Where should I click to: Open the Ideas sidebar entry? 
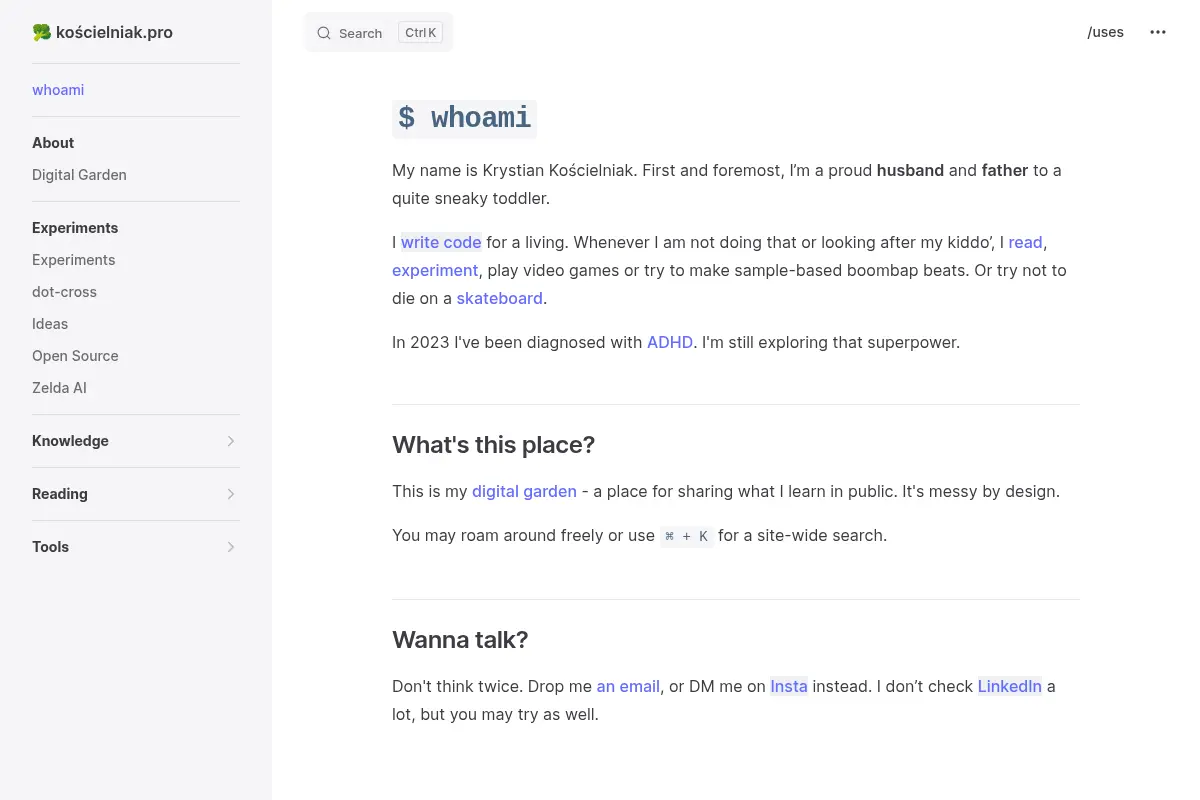(50, 324)
